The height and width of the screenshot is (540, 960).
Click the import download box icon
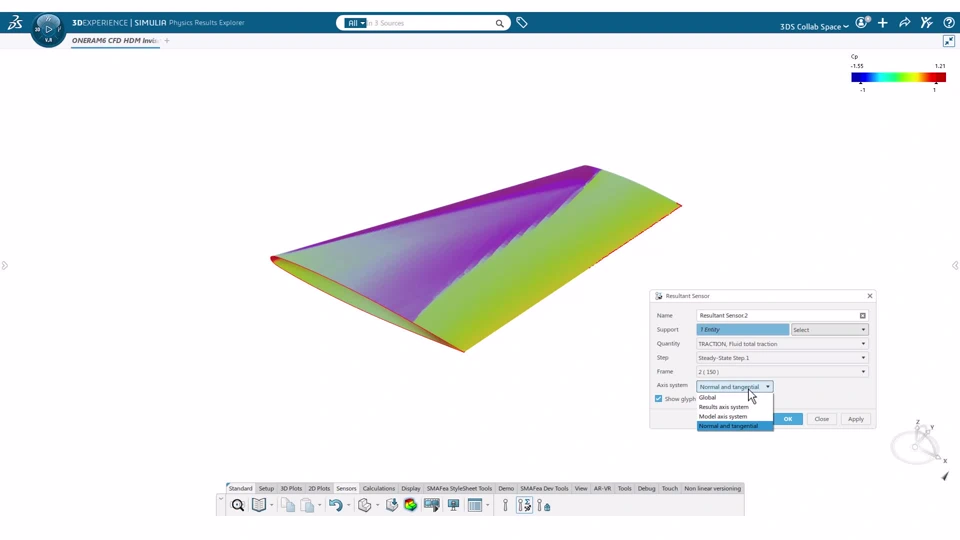point(392,505)
